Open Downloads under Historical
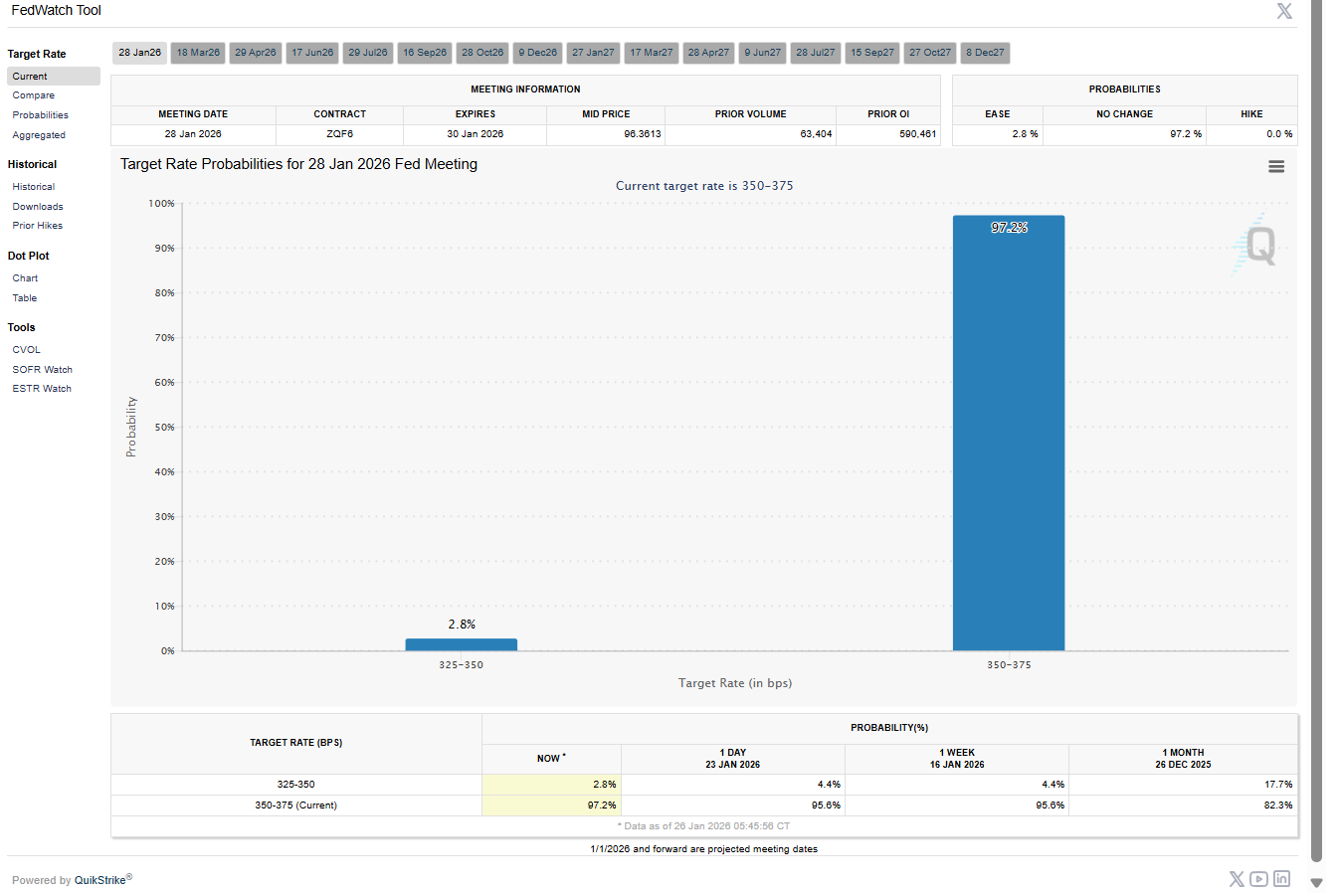1340x896 pixels. point(38,207)
